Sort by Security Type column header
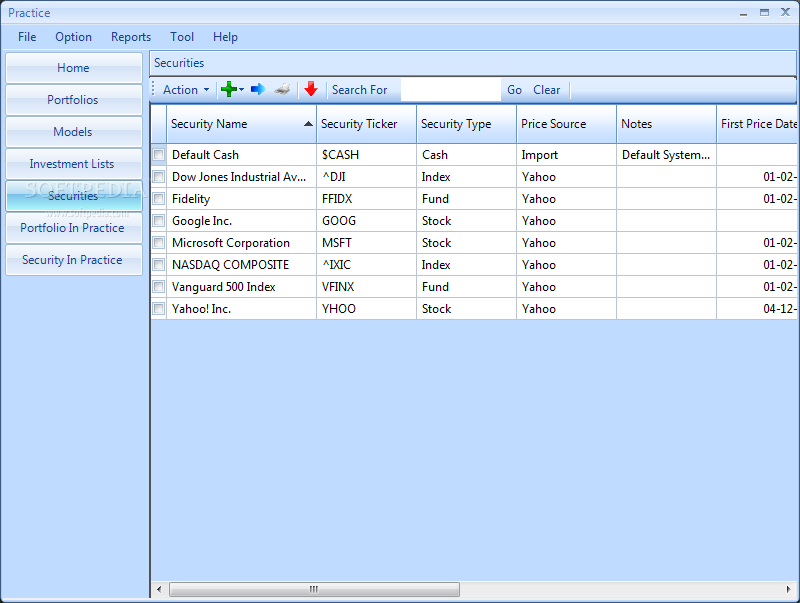 pyautogui.click(x=466, y=124)
